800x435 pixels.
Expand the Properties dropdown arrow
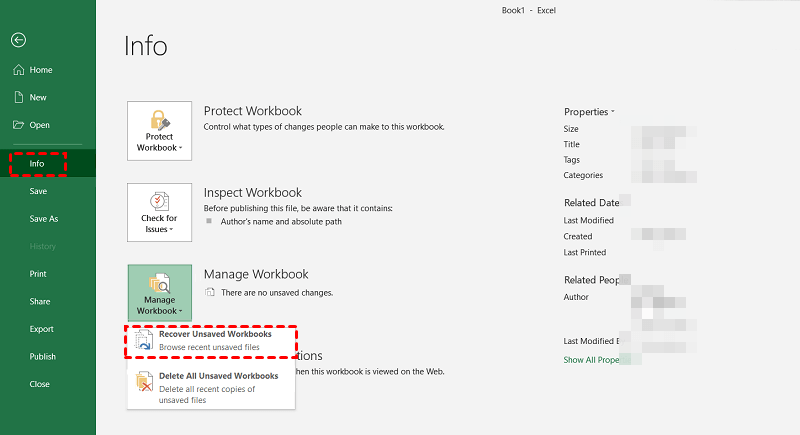tap(613, 112)
